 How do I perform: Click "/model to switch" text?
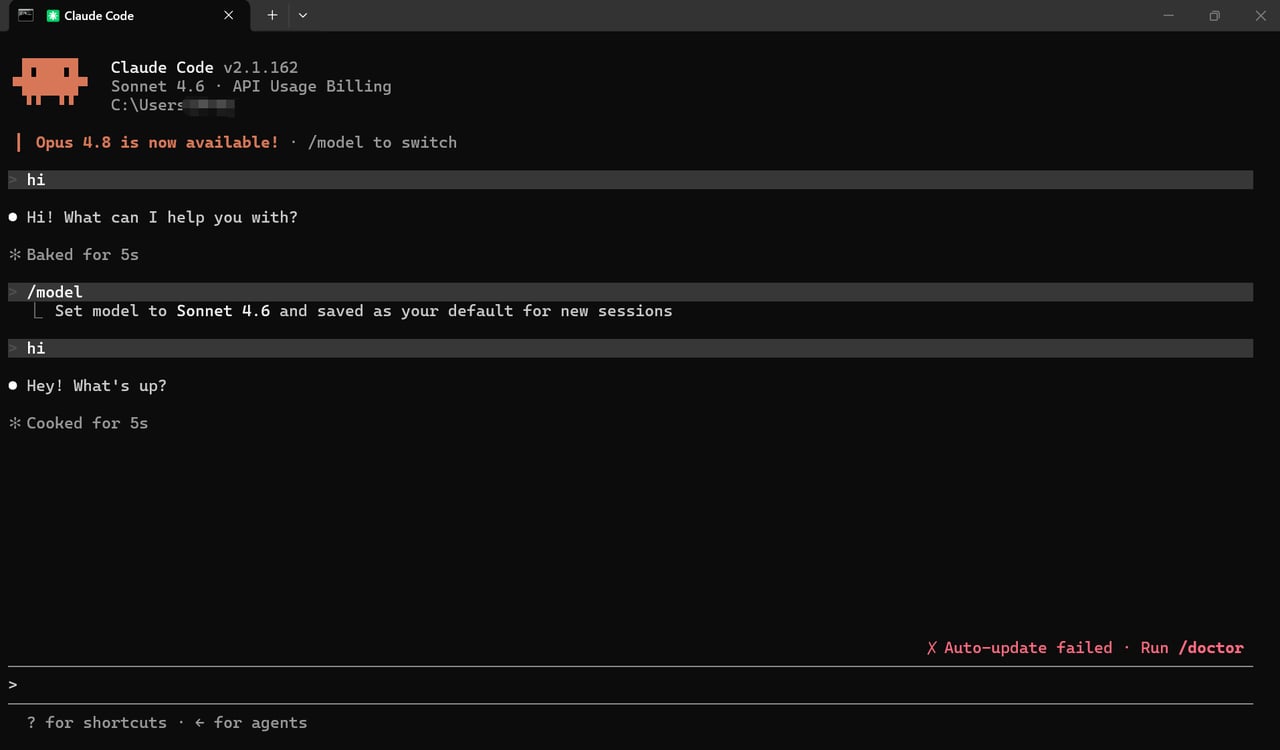(x=382, y=142)
